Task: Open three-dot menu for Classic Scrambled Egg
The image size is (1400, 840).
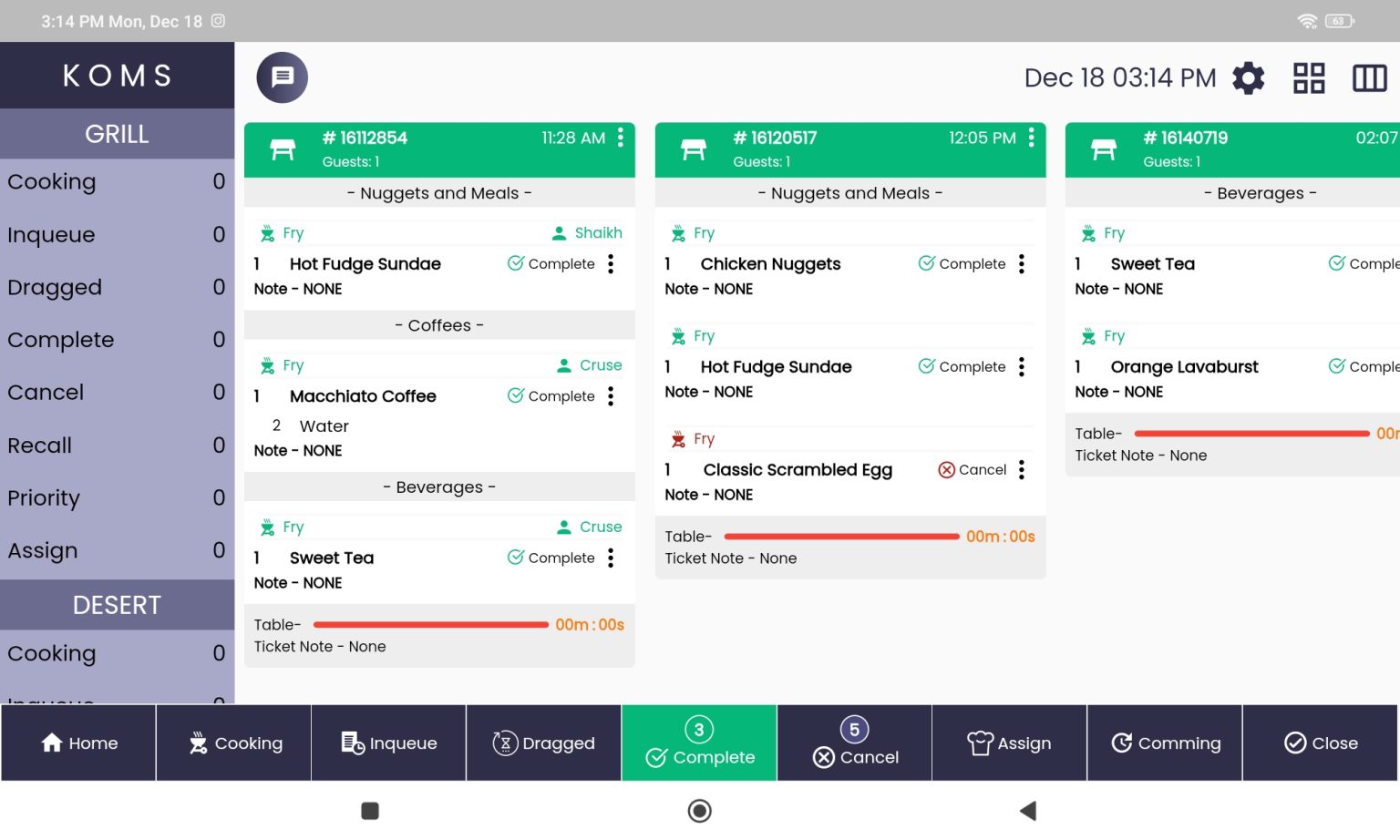Action: [1022, 470]
